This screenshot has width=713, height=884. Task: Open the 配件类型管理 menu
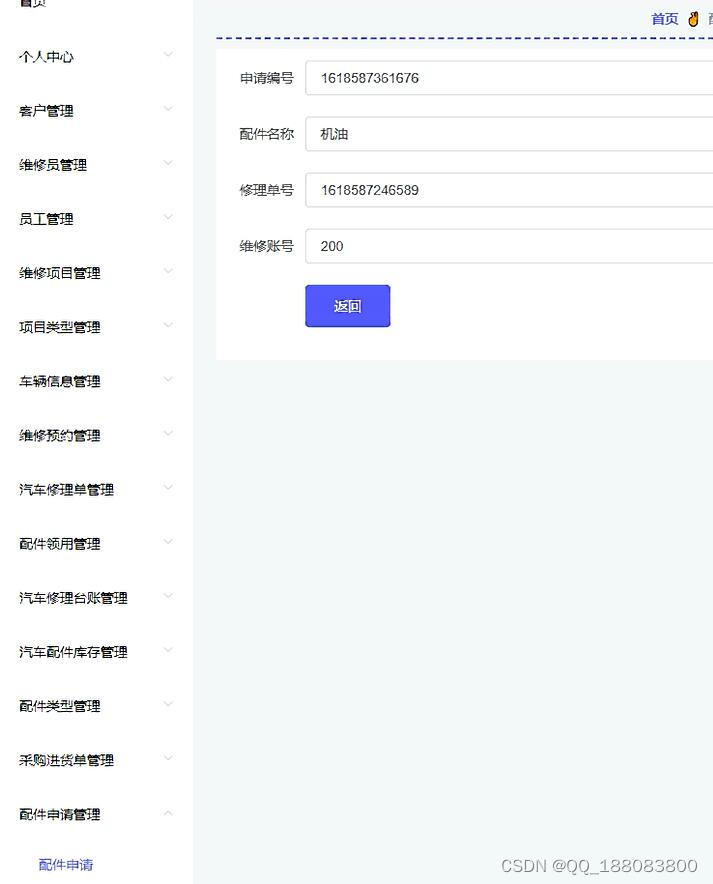(60, 706)
